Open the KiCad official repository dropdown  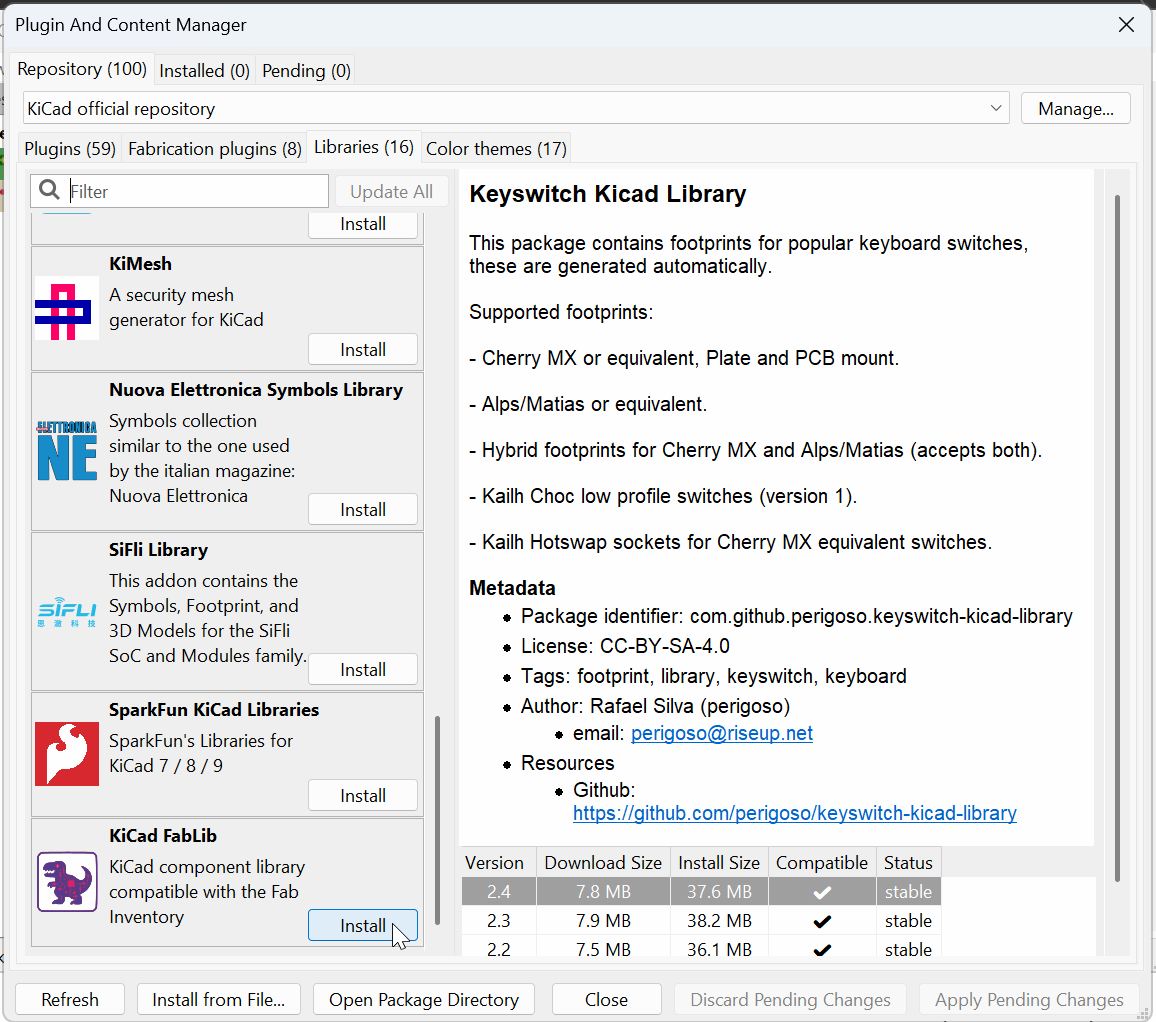pyautogui.click(x=515, y=108)
